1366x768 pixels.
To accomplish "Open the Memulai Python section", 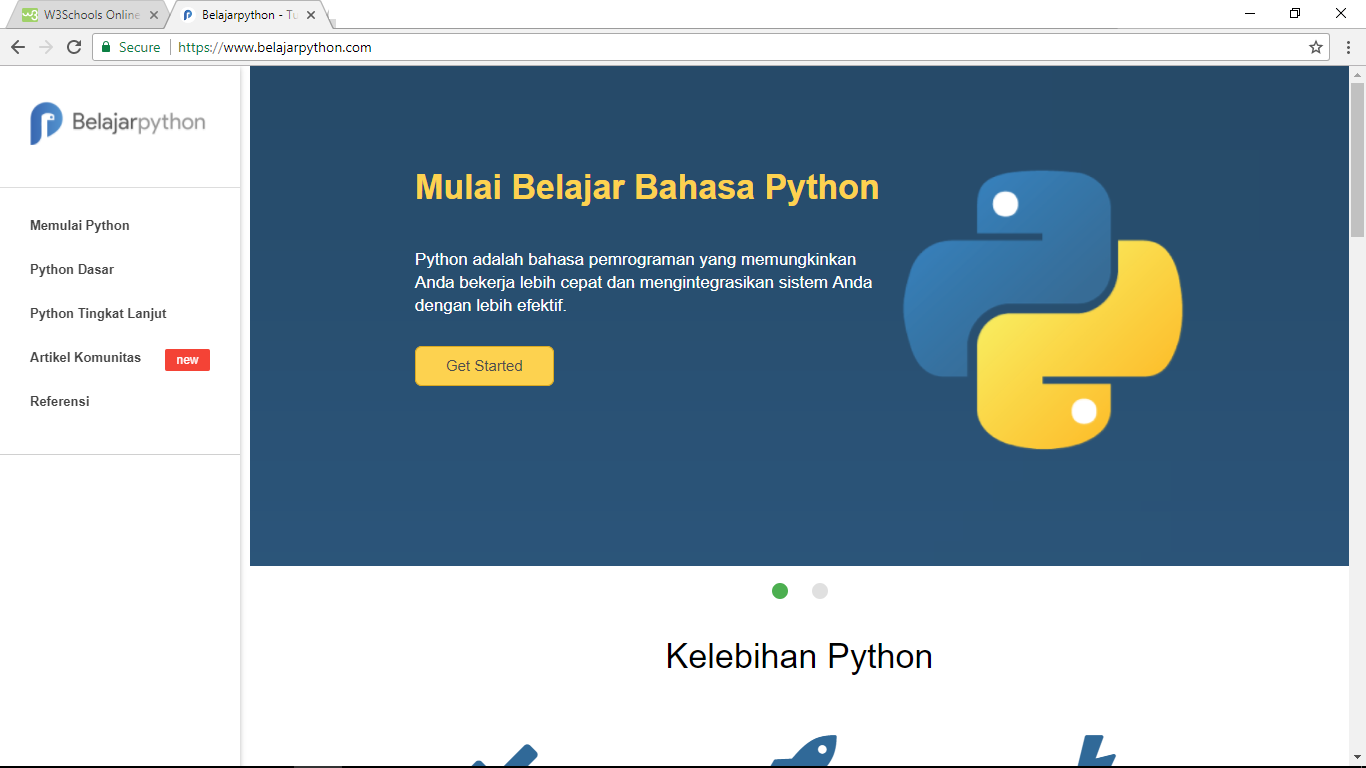I will pos(79,225).
